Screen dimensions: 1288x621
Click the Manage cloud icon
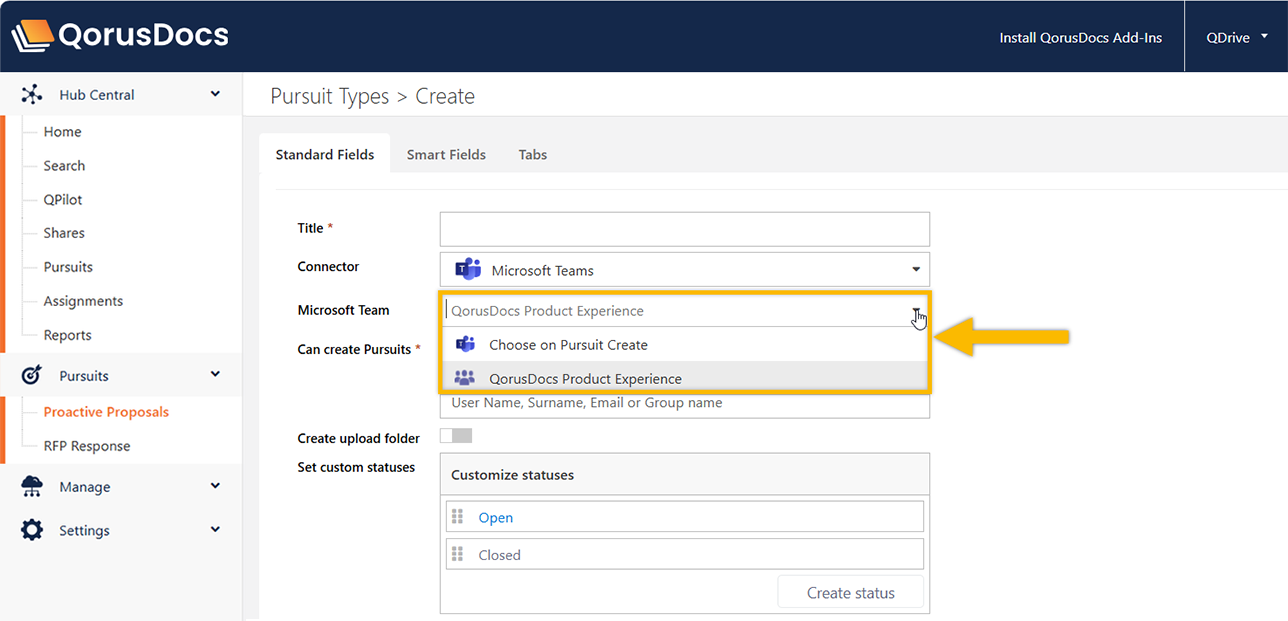click(32, 487)
